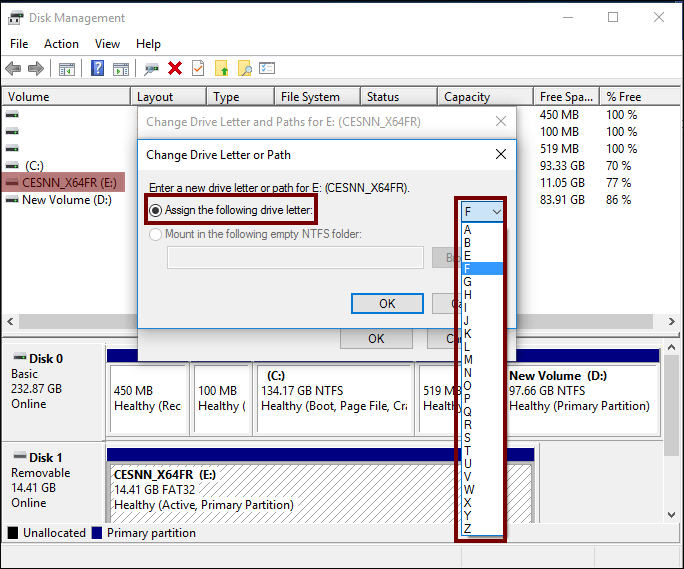Screen dimensions: 684x569
Task: Choose drive letter K from the list
Action: tap(482, 334)
